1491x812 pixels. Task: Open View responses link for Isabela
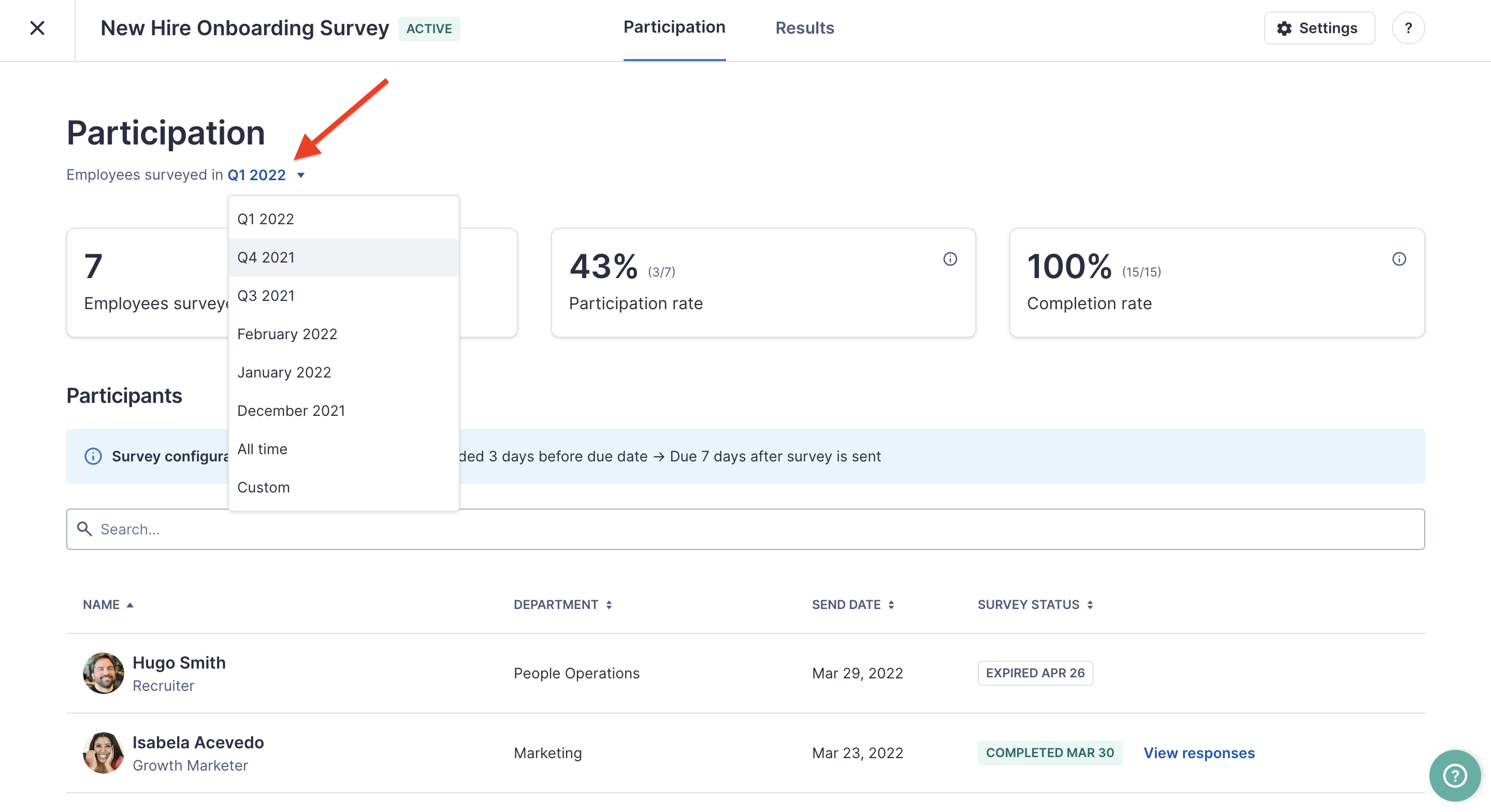pos(1199,752)
